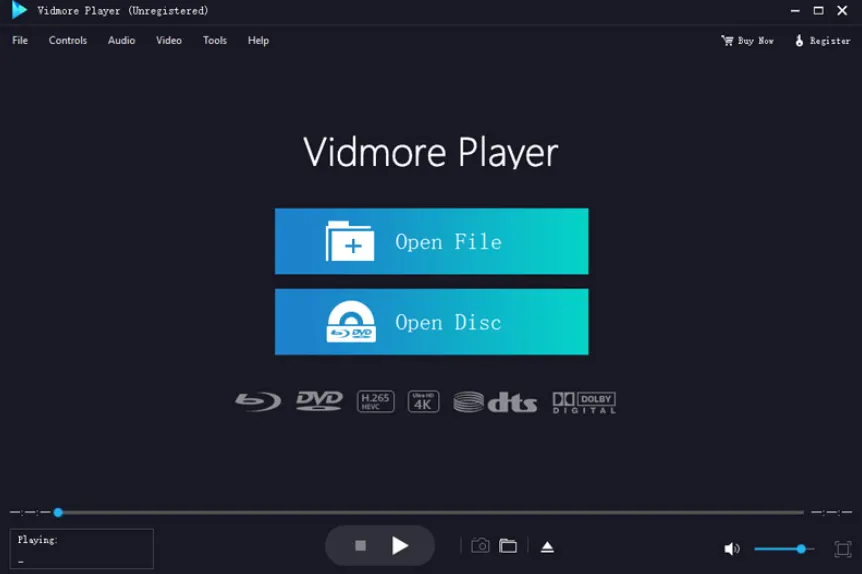Close the Vidmore Player window

(842, 10)
